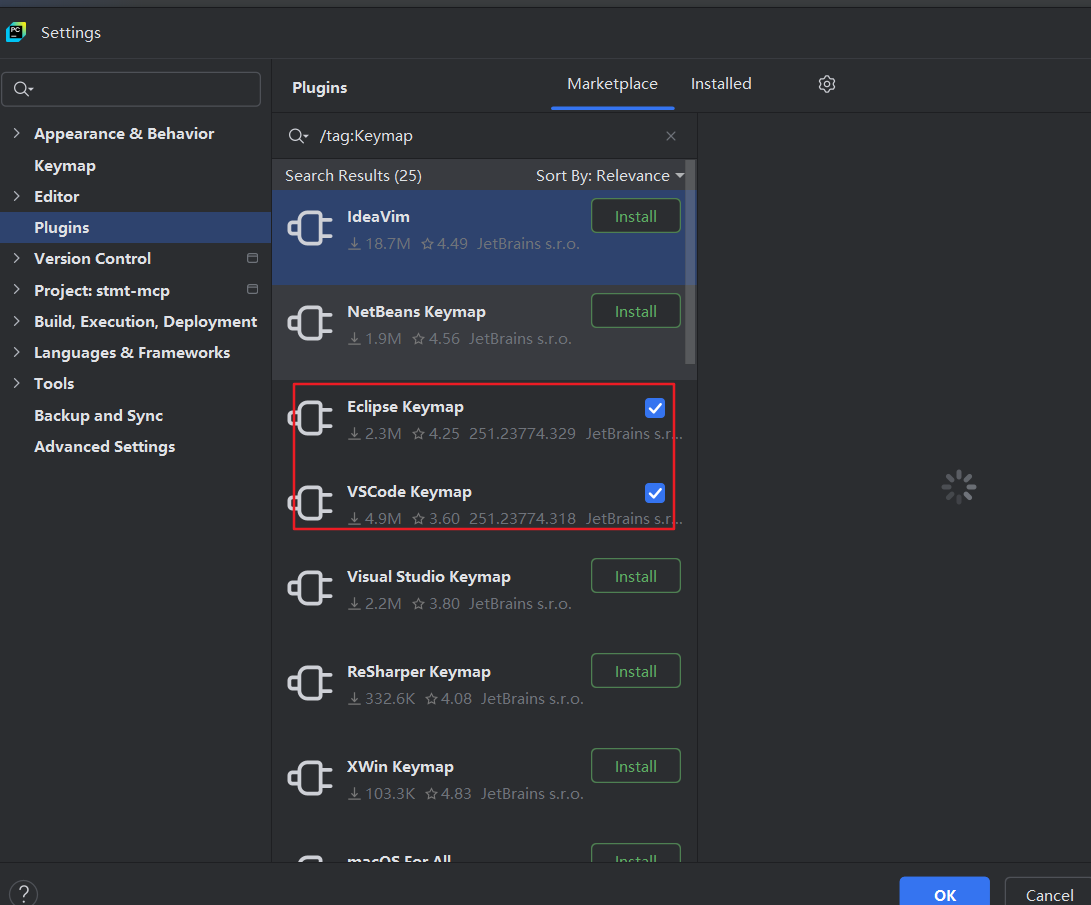
Task: Install the IdeaVim plugin
Action: click(x=635, y=216)
